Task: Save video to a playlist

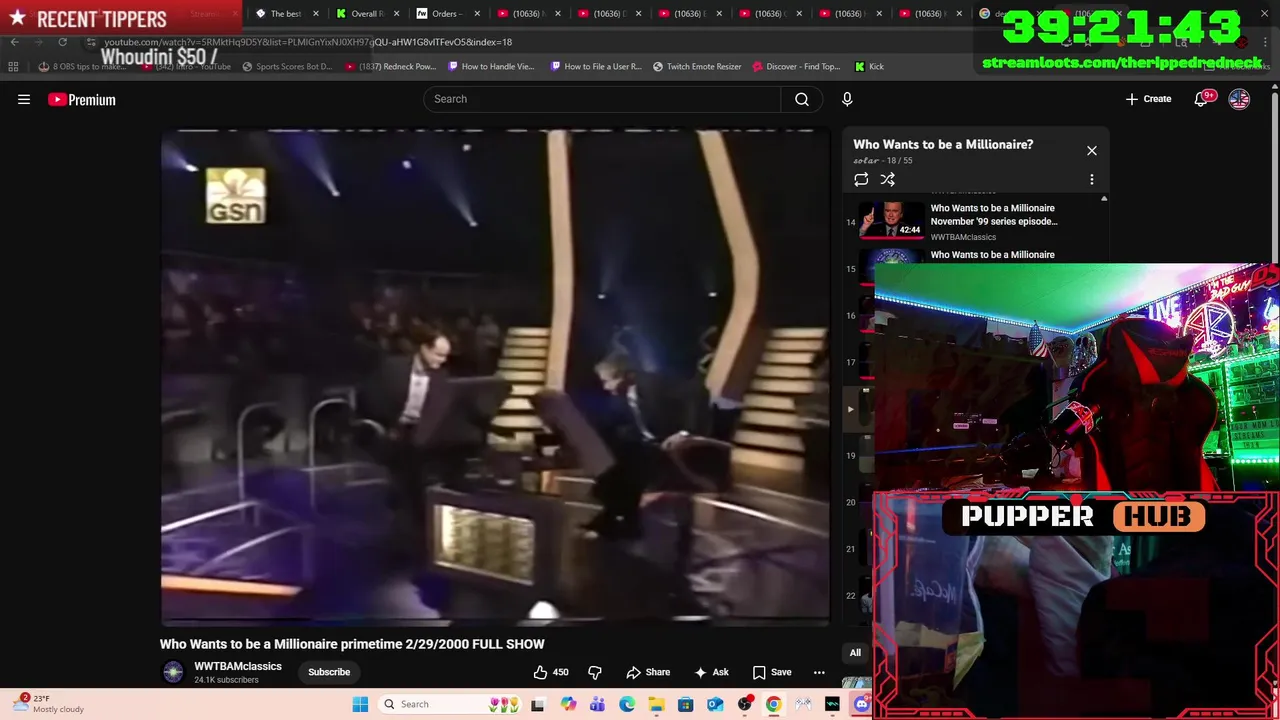Action: [x=772, y=672]
